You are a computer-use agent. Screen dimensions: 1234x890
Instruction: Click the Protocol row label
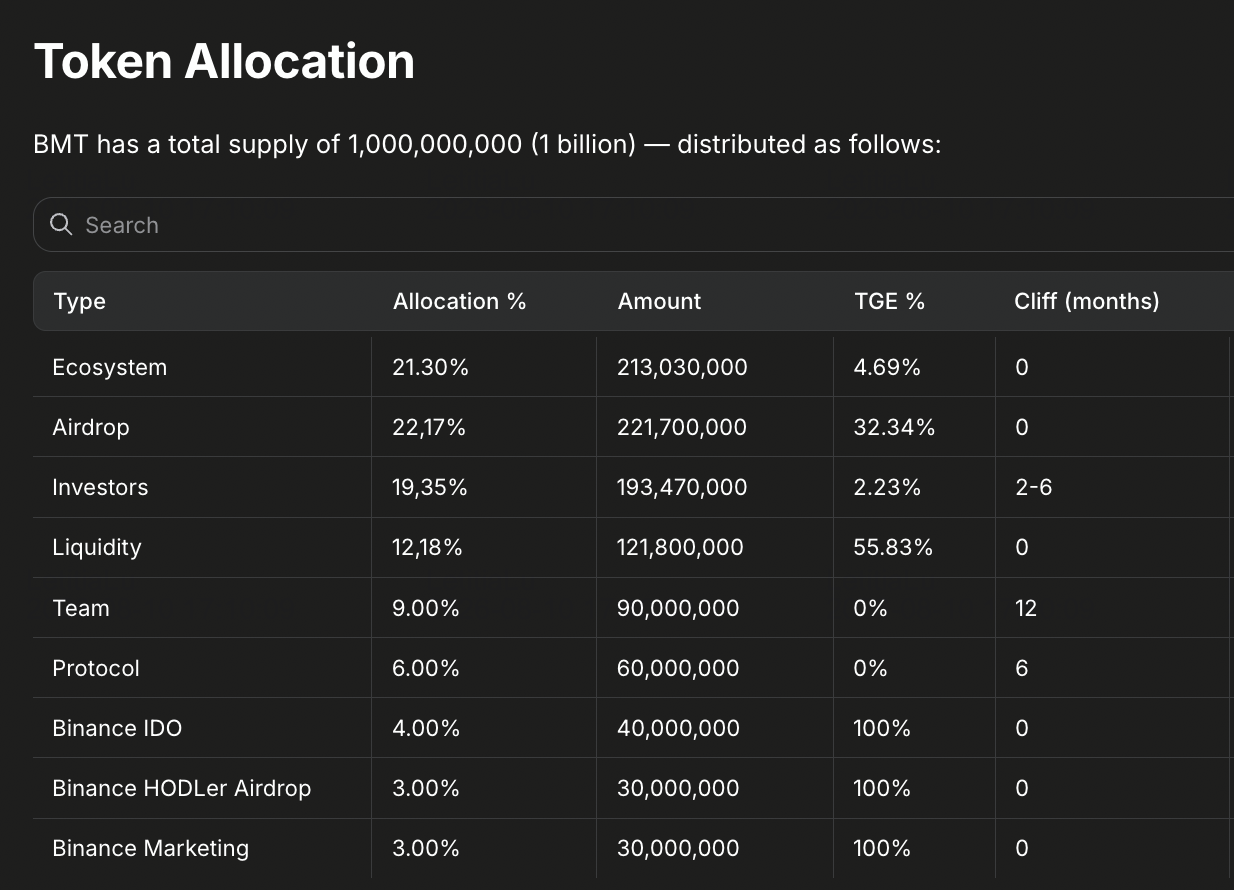96,668
